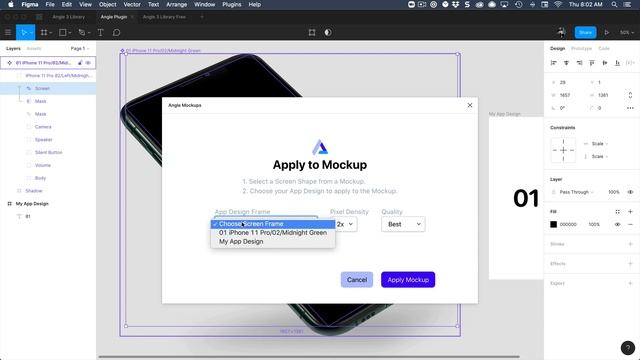This screenshot has height=360, width=640.
Task: Toggle layer visibility eye in the Layer section
Action: click(x=630, y=192)
